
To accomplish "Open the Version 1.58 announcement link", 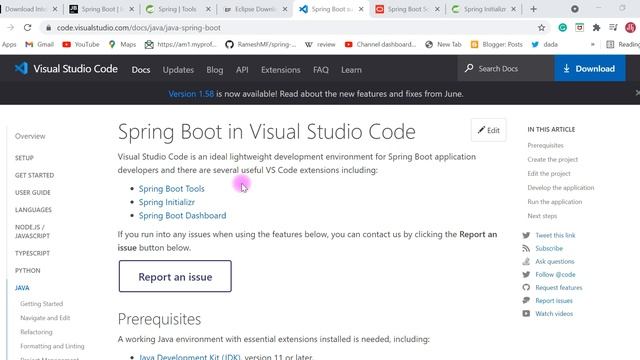I will tap(191, 93).
